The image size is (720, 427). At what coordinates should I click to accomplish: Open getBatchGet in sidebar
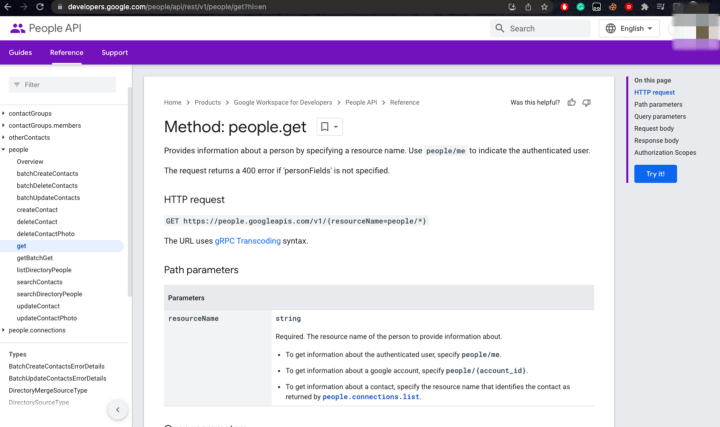click(34, 258)
